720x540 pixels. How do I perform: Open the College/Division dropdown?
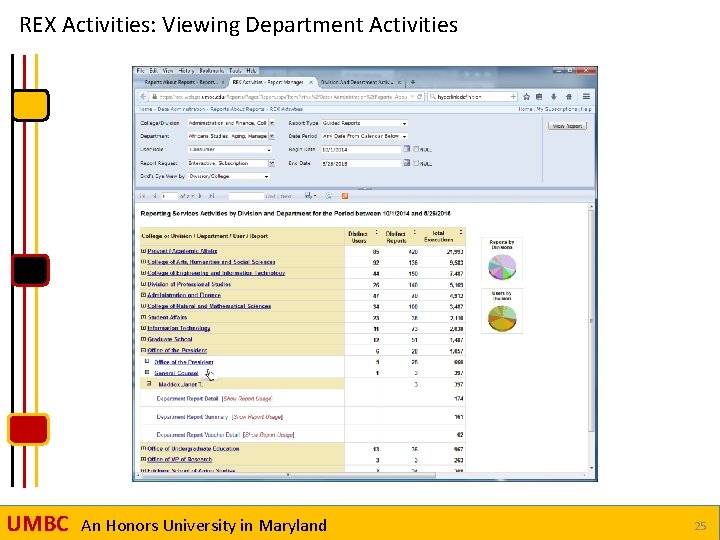(x=272, y=123)
